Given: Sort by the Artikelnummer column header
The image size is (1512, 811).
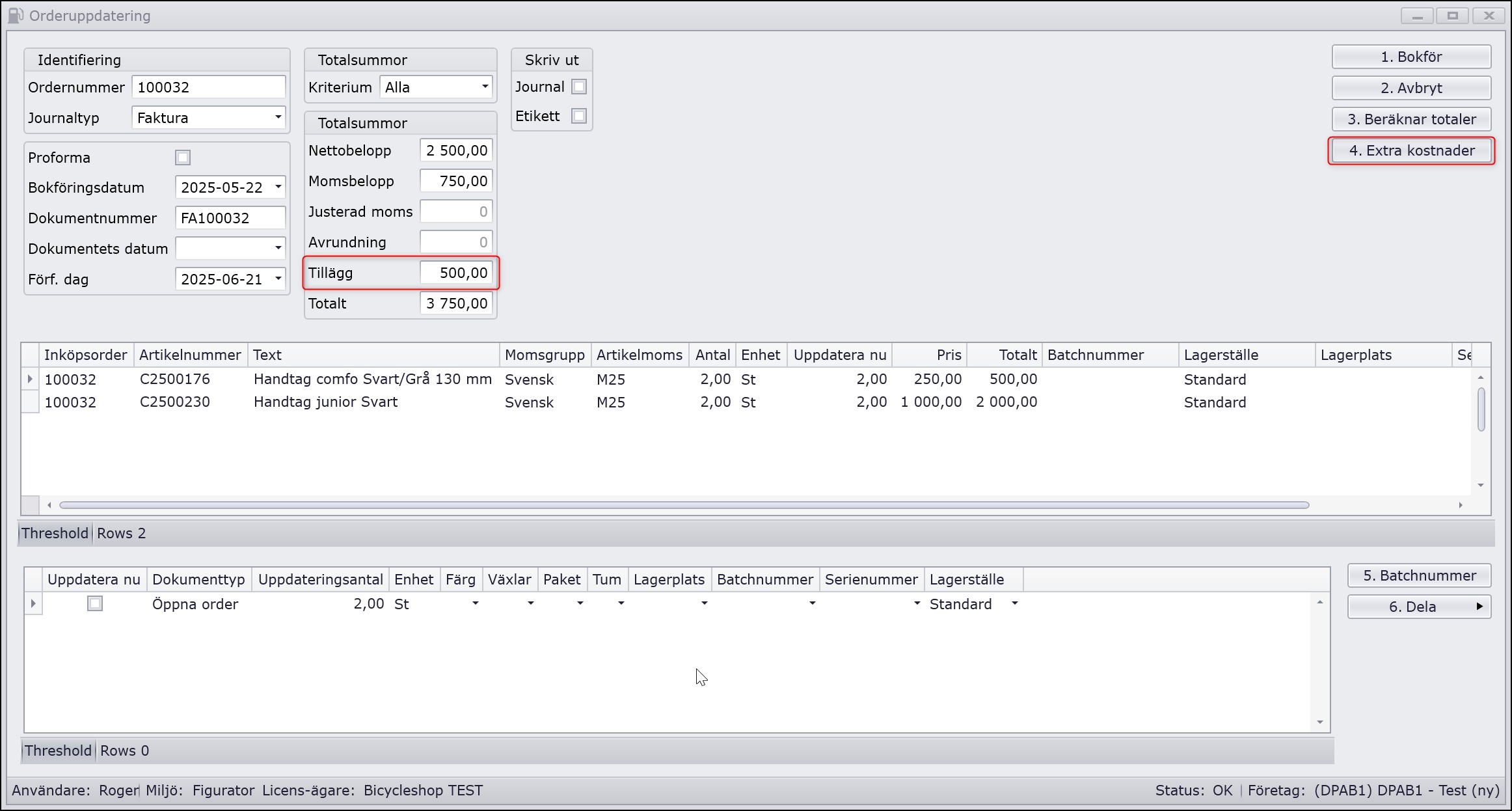Looking at the screenshot, I should click(x=189, y=355).
